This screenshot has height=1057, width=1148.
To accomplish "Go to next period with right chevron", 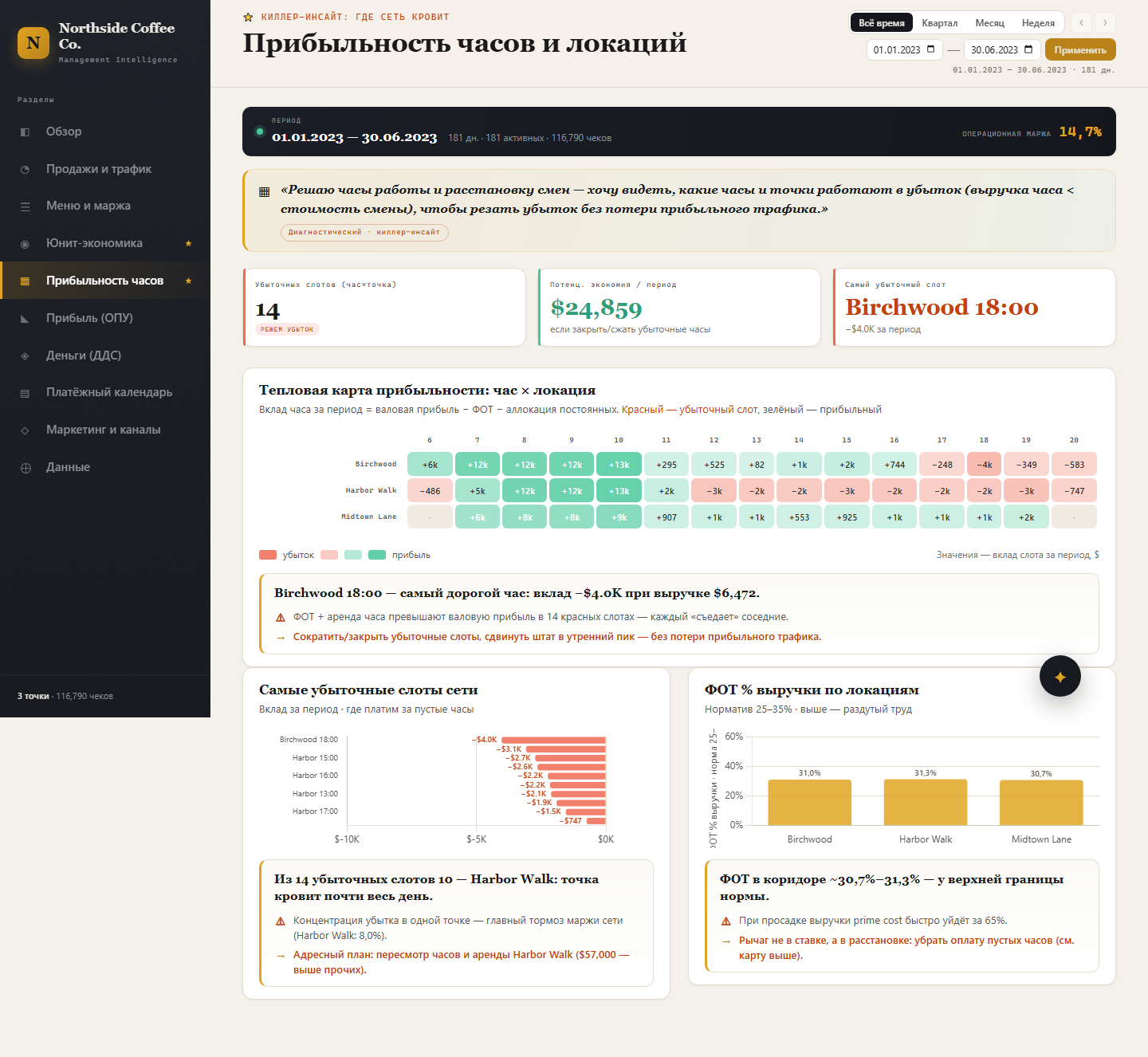I will click(x=1105, y=23).
